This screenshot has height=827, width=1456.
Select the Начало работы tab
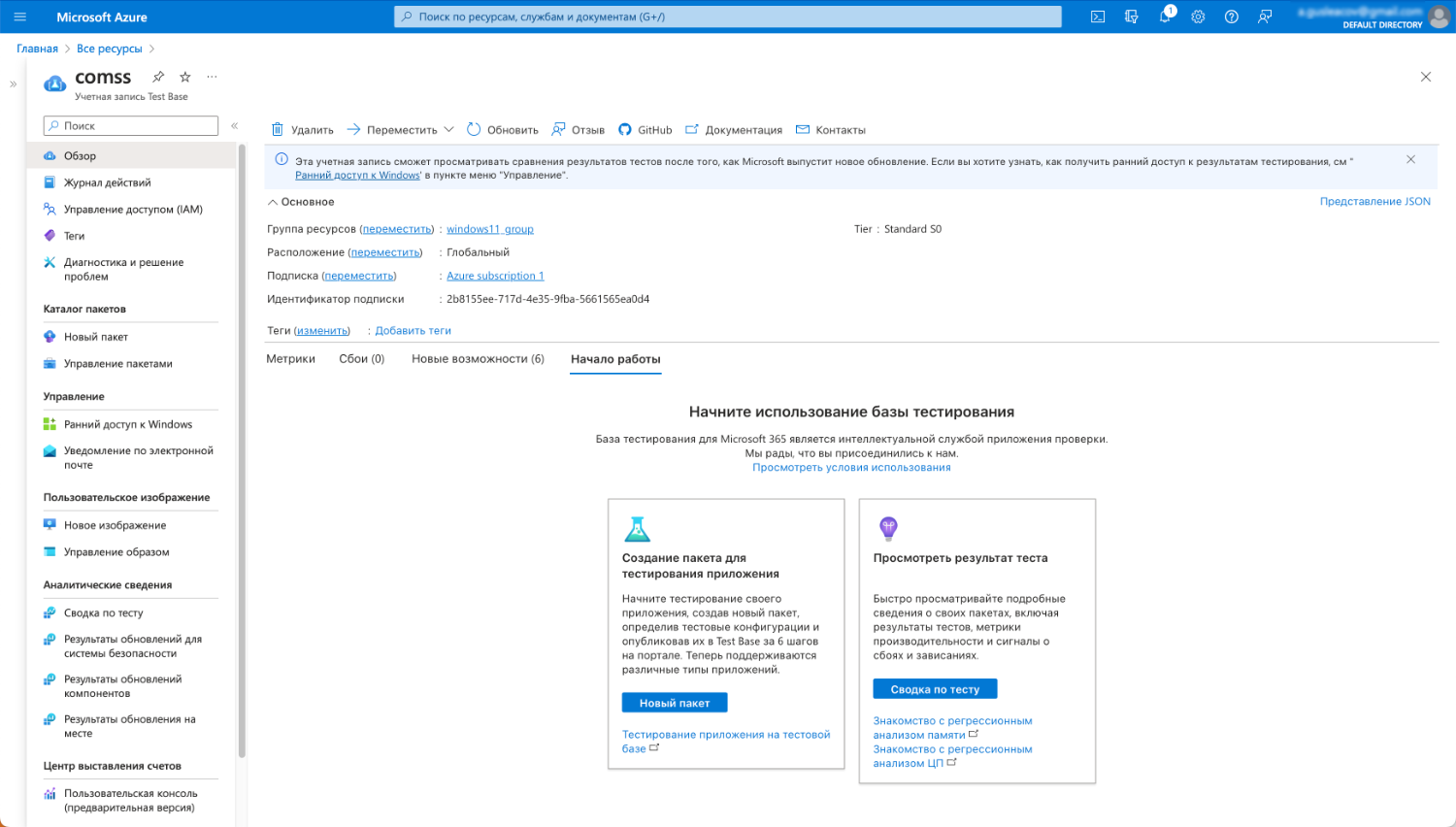click(615, 359)
